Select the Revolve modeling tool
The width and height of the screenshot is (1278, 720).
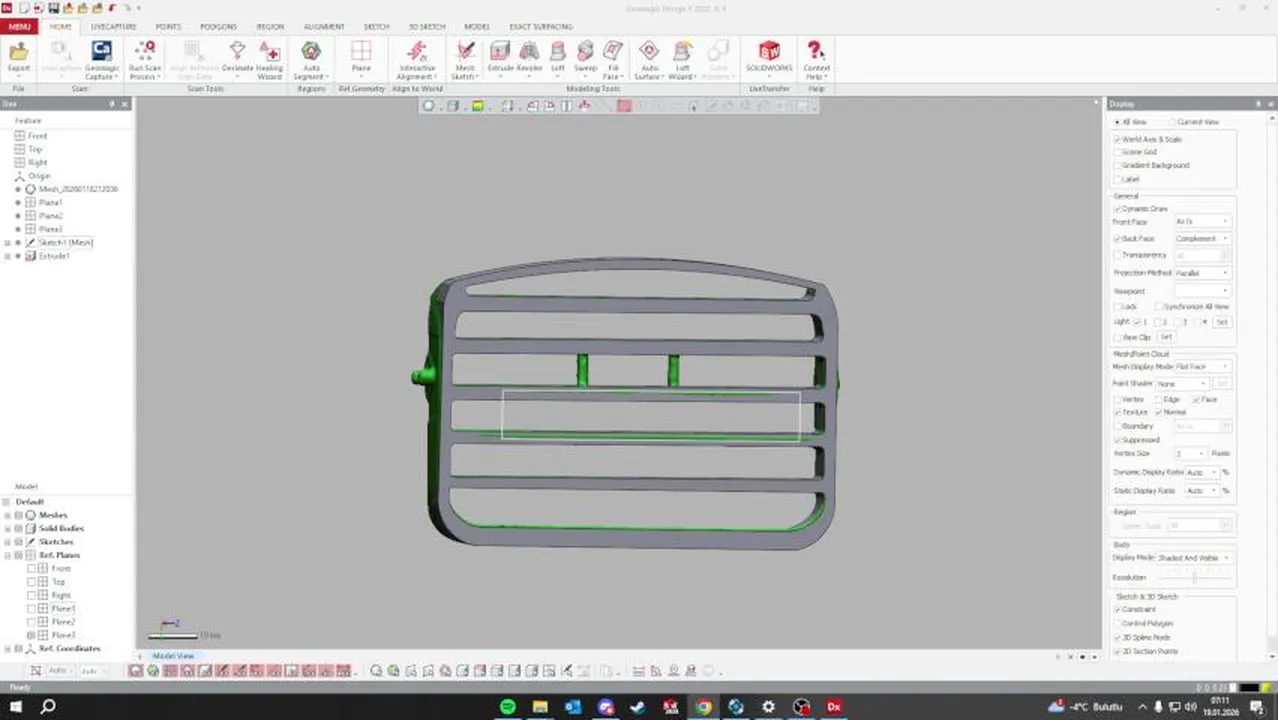point(529,57)
